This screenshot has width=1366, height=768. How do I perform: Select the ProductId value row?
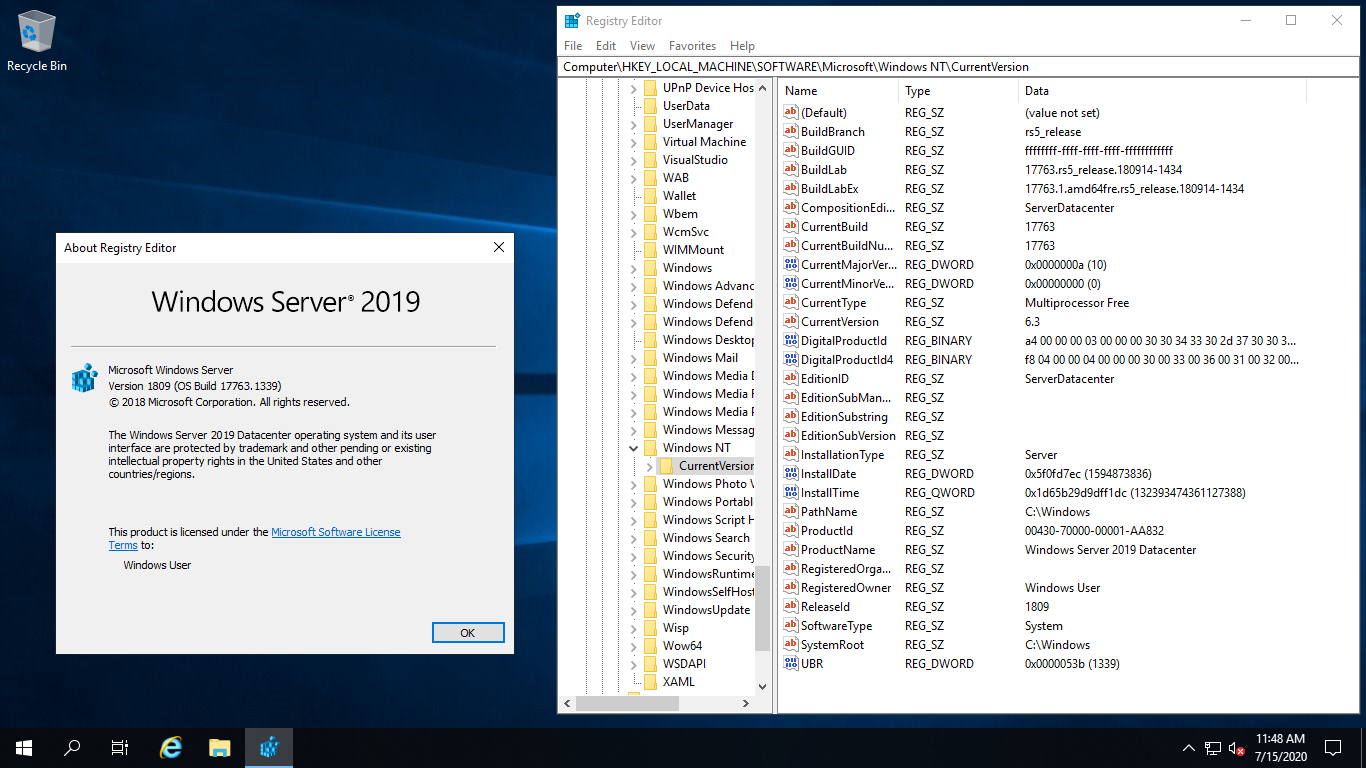click(1043, 531)
